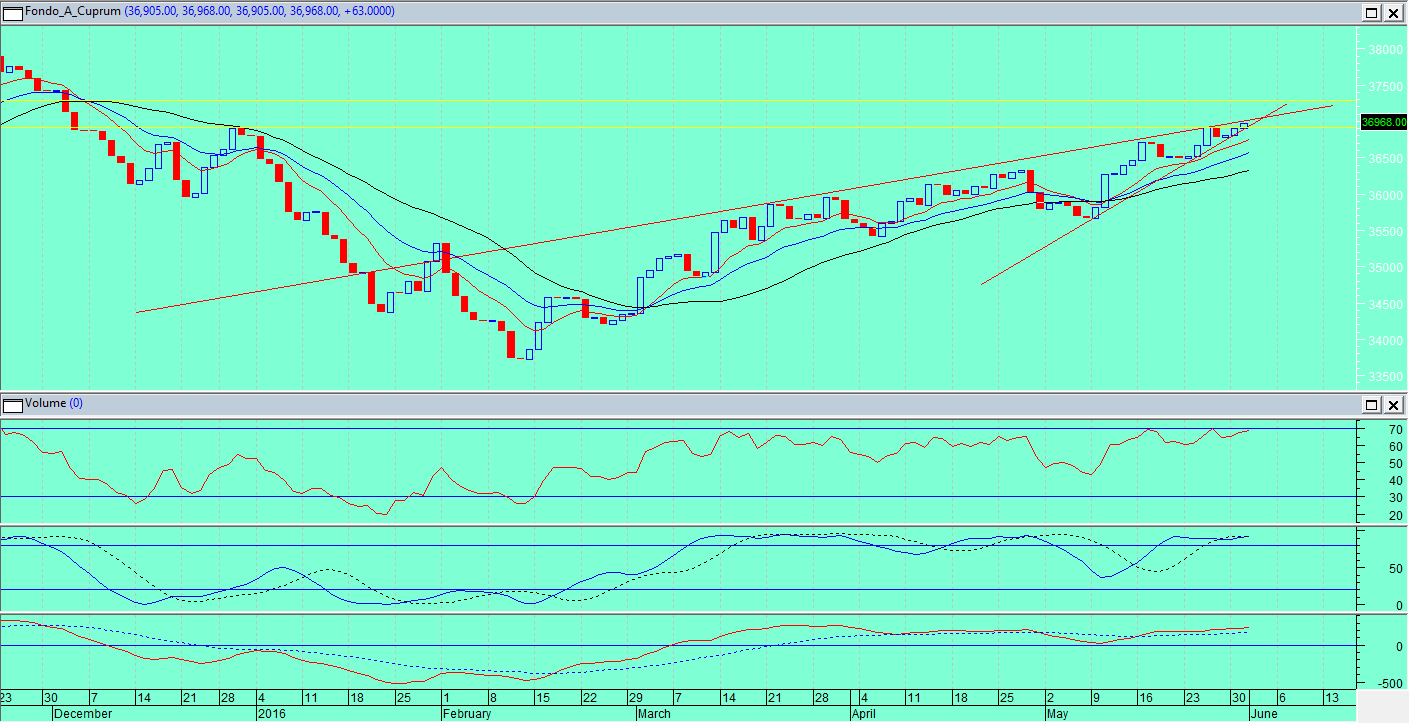Select the lower blue 30 level line
1409x723 pixels.
[678, 496]
